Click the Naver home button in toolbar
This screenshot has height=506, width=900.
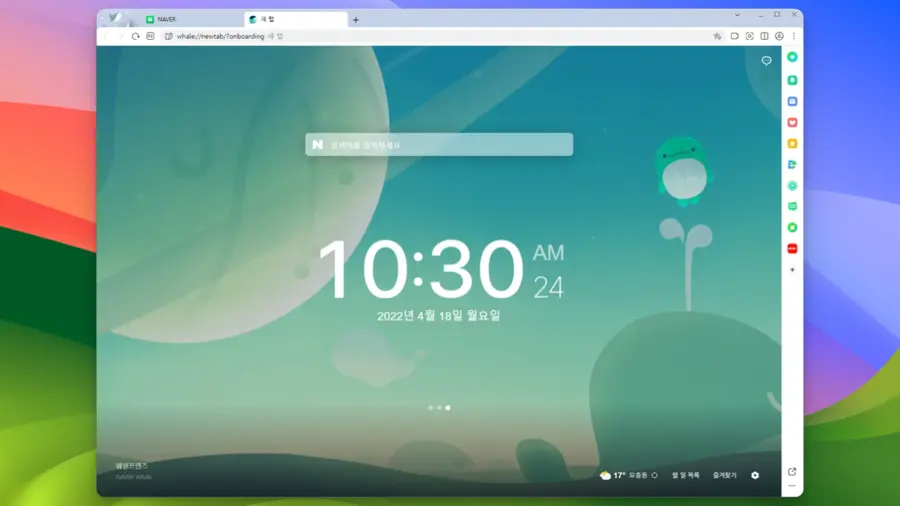(x=150, y=36)
